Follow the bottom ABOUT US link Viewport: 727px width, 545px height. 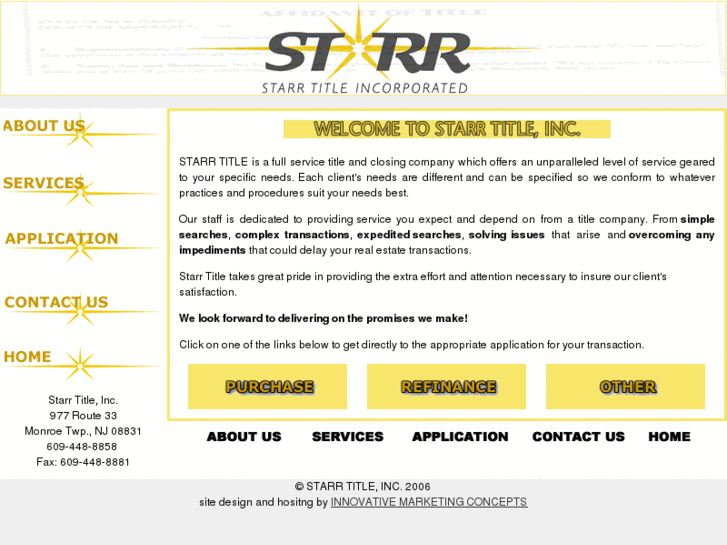coord(244,436)
